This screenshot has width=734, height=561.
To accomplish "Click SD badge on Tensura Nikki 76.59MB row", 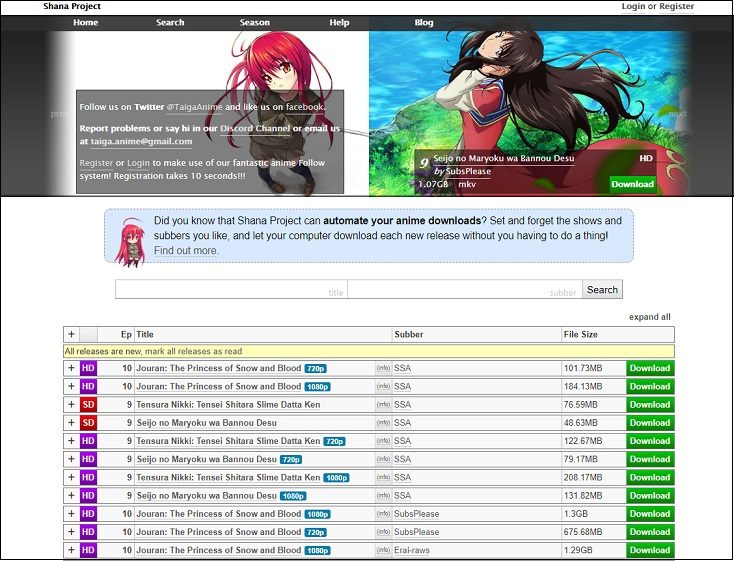I will click(x=88, y=405).
